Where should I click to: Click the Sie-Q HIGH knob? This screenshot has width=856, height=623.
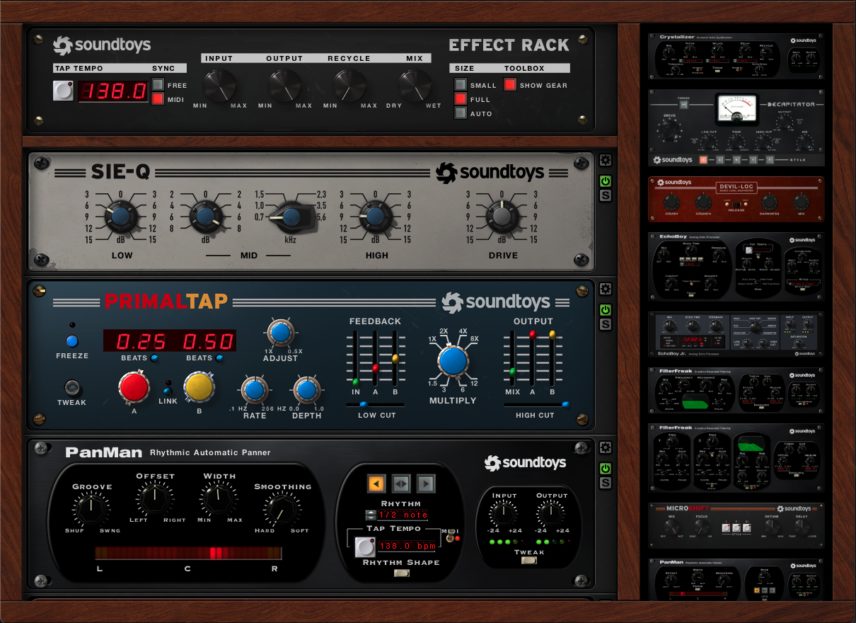[375, 216]
